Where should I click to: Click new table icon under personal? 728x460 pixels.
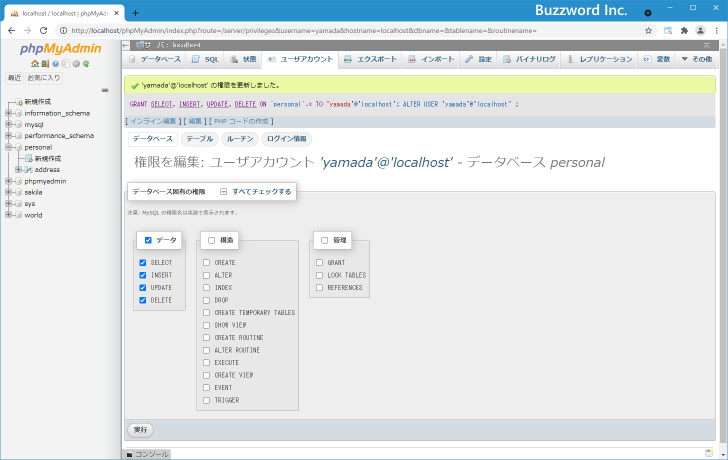tap(29, 159)
